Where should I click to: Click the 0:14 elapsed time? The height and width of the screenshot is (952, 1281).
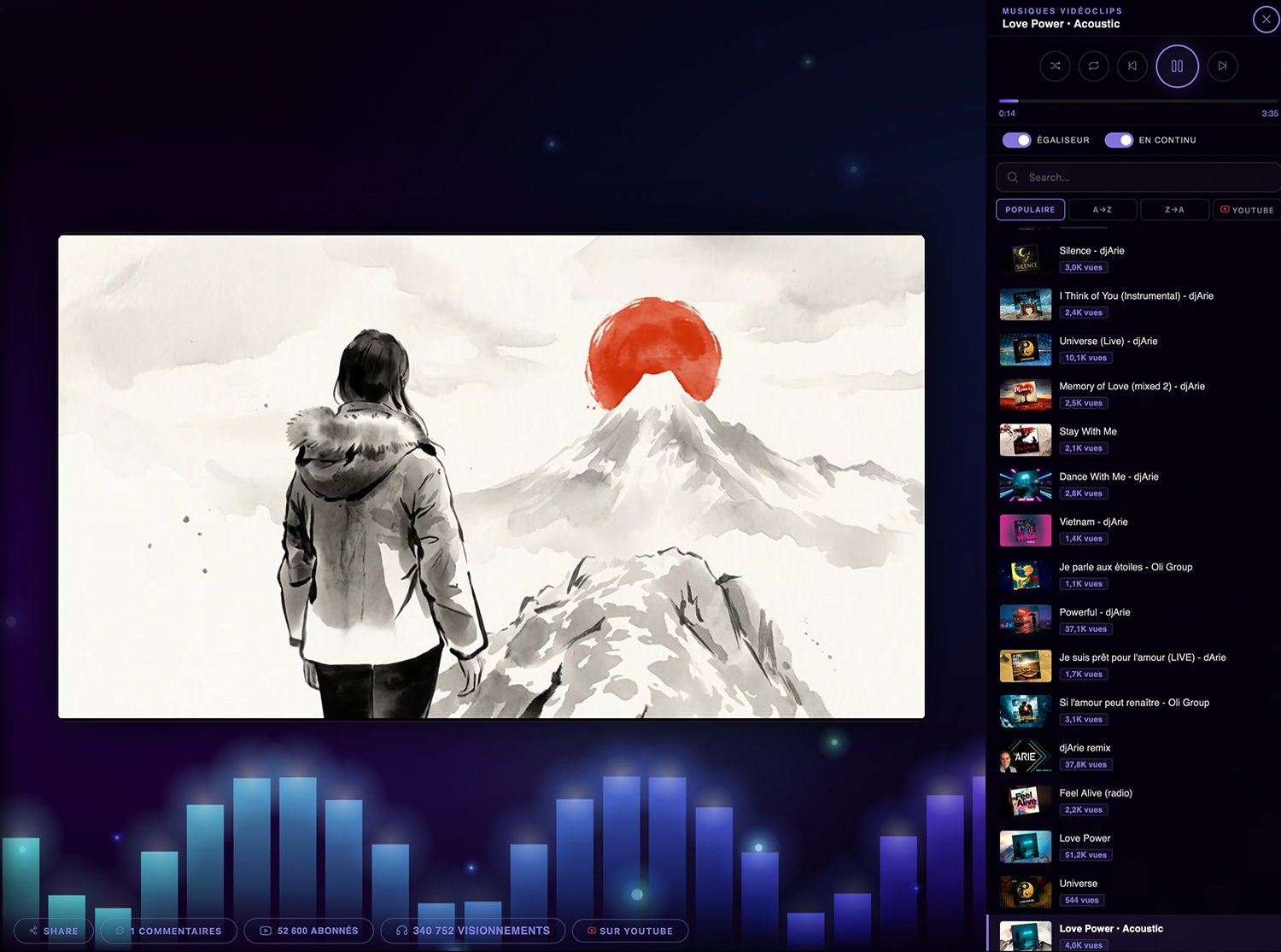pos(1008,114)
